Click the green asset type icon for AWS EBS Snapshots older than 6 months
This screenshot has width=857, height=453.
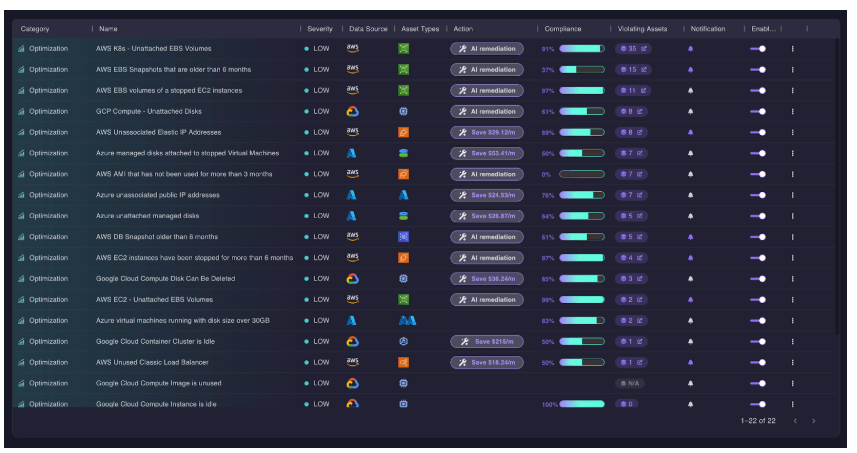pos(403,69)
